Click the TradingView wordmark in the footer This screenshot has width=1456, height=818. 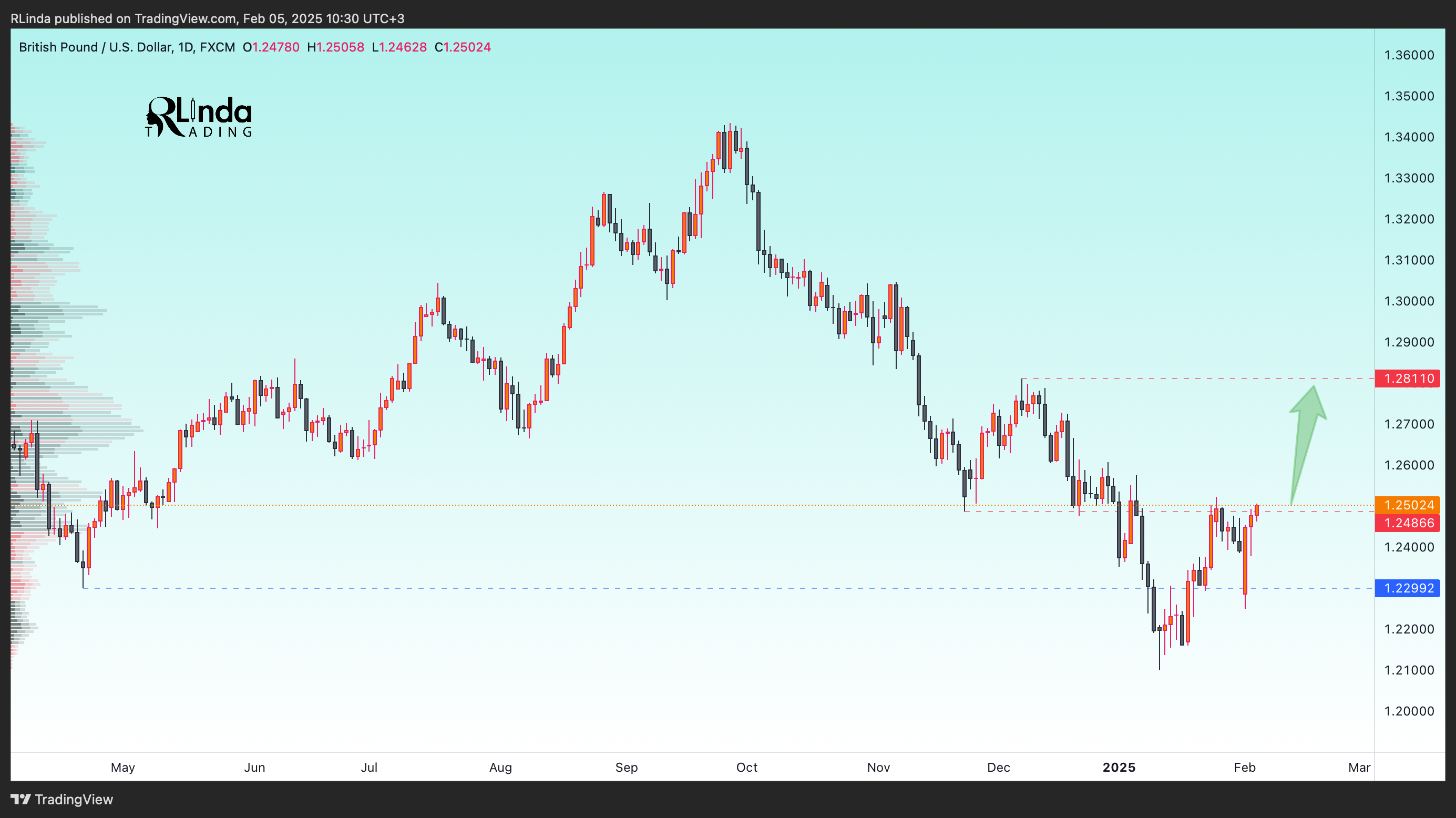[x=74, y=800]
